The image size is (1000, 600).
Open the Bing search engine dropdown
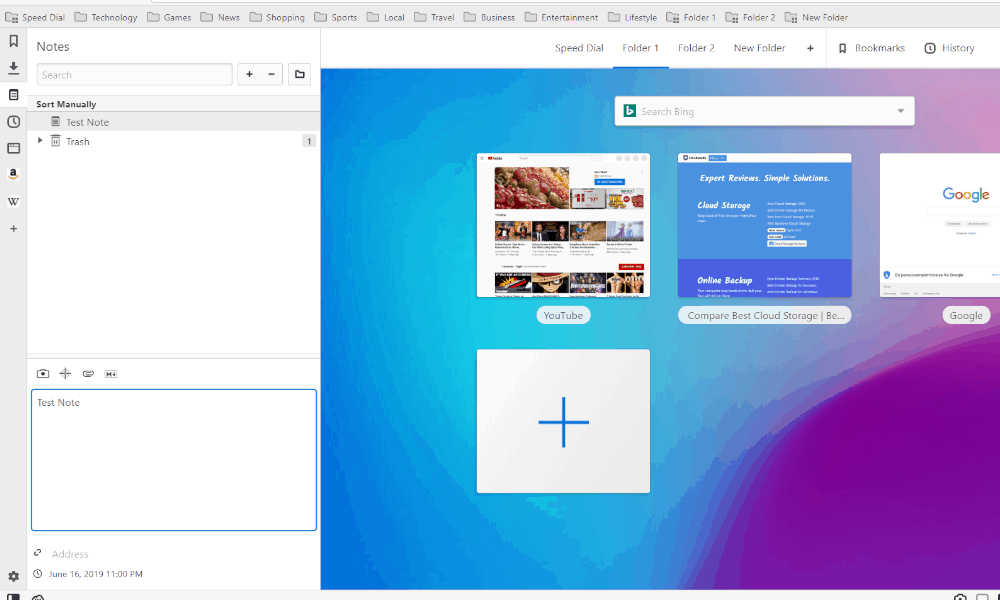point(900,111)
